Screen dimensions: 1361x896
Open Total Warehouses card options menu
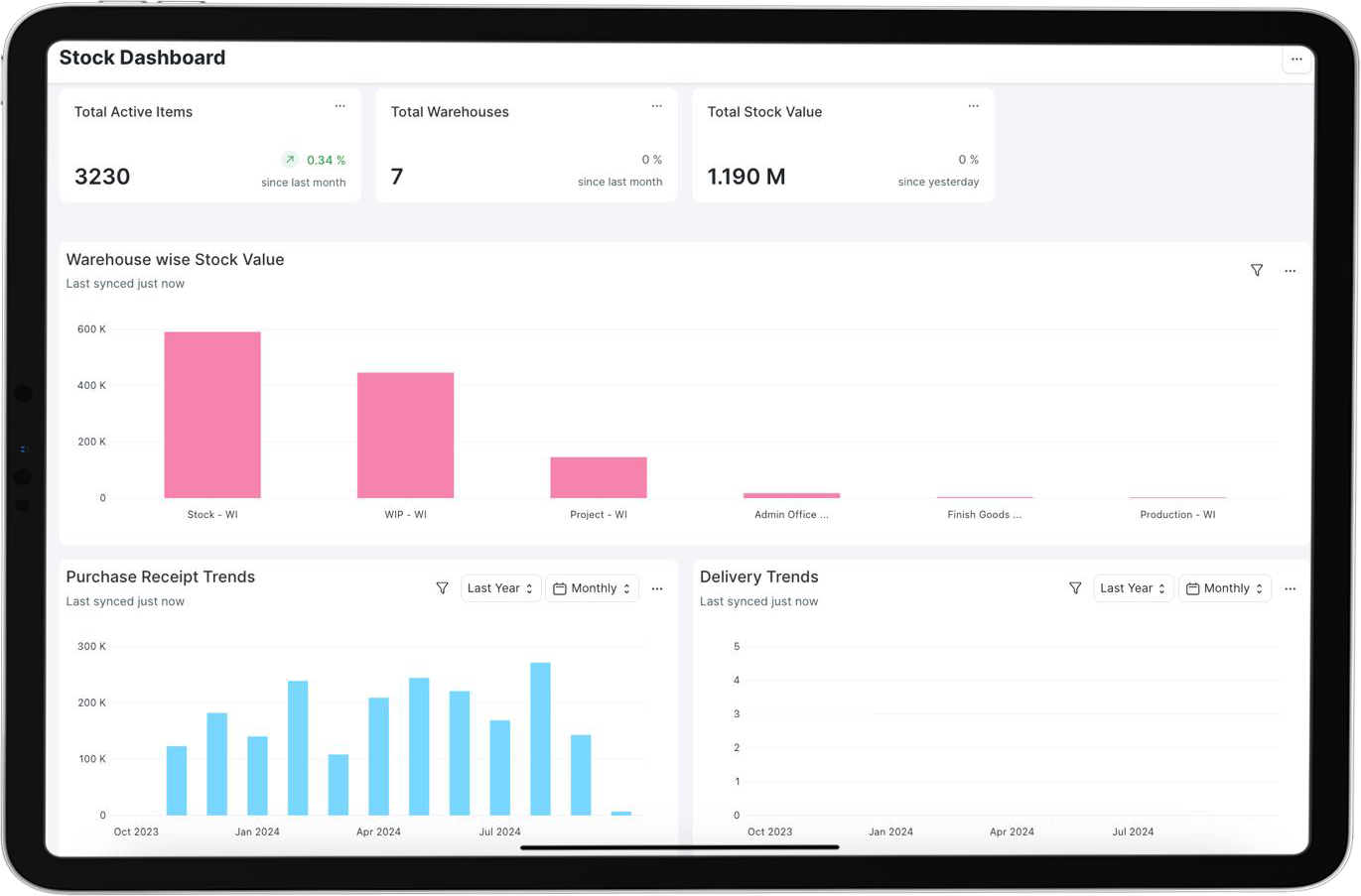point(656,106)
